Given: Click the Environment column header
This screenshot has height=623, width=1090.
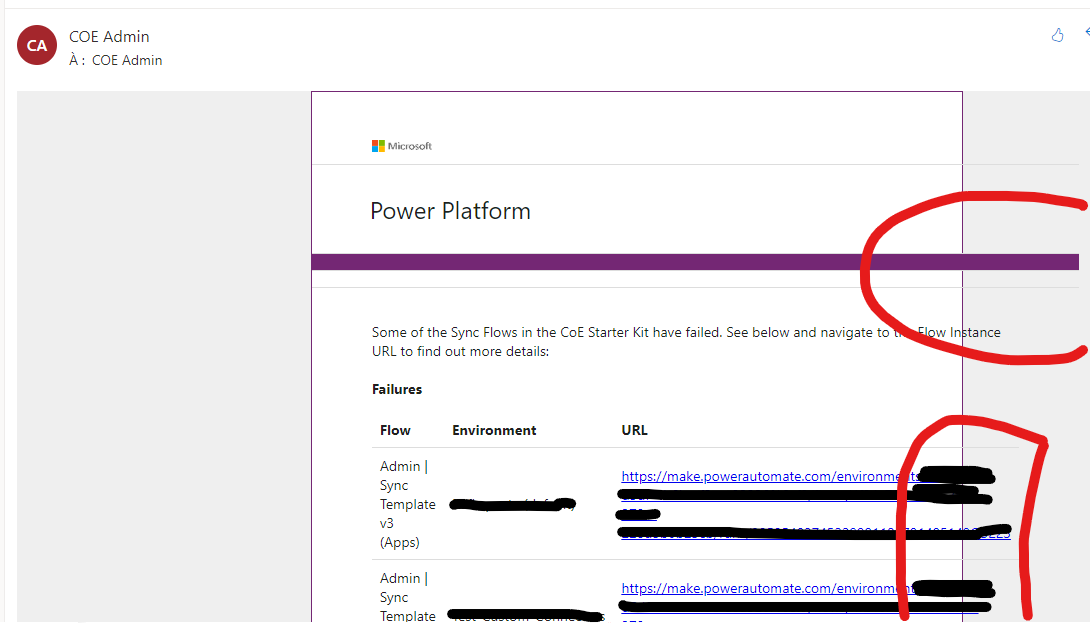Looking at the screenshot, I should point(494,430).
